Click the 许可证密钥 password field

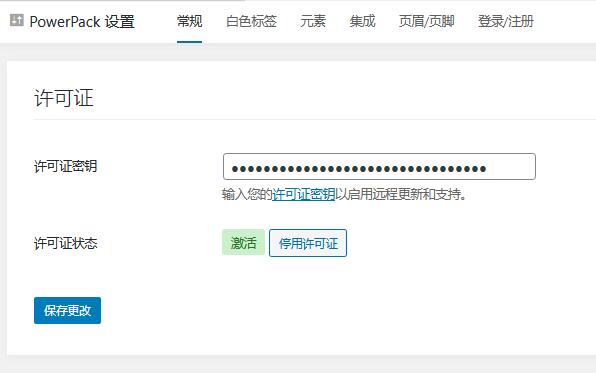tap(379, 167)
